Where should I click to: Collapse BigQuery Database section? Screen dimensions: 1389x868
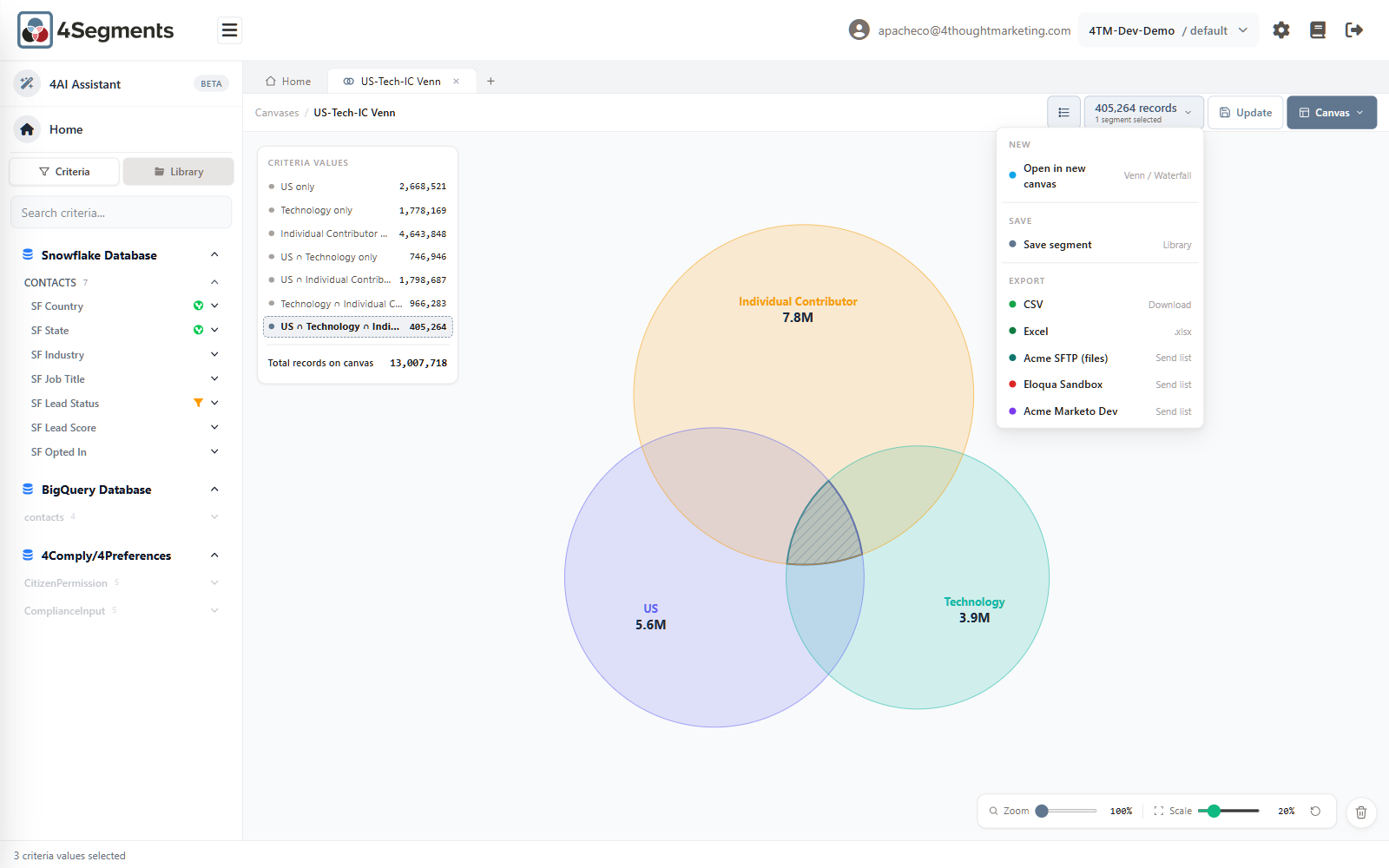pyautogui.click(x=214, y=490)
